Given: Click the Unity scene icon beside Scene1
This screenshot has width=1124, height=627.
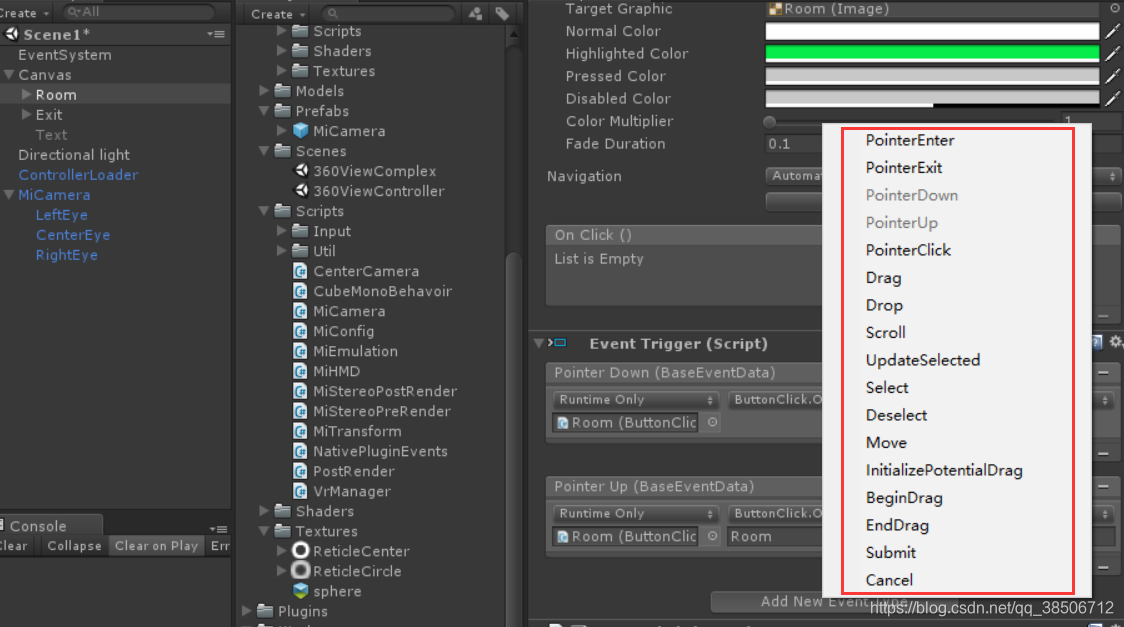Looking at the screenshot, I should tap(12, 34).
